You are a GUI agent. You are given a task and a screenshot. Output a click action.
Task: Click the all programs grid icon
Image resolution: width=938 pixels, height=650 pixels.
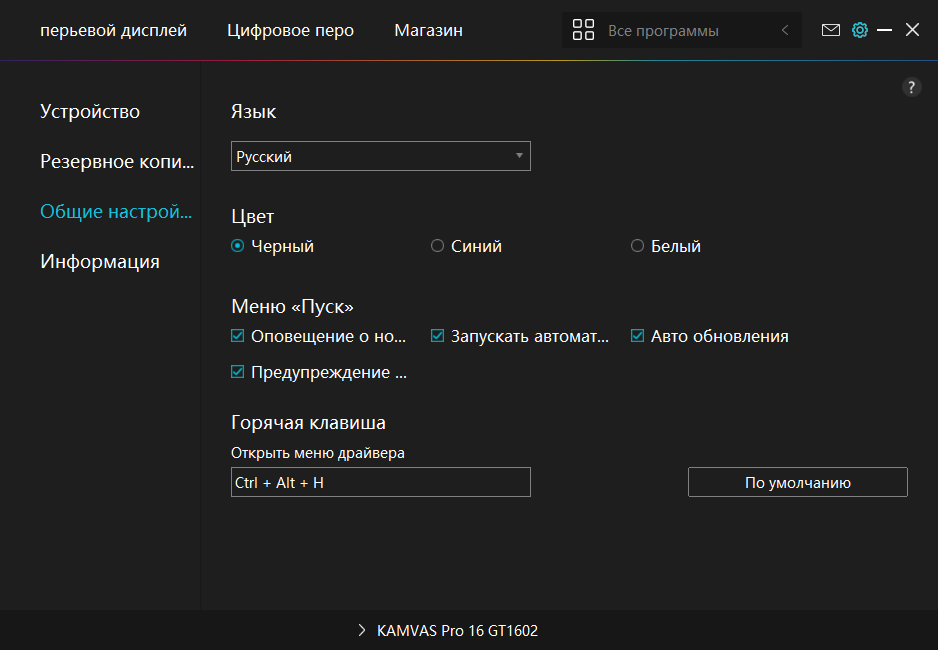(x=583, y=30)
